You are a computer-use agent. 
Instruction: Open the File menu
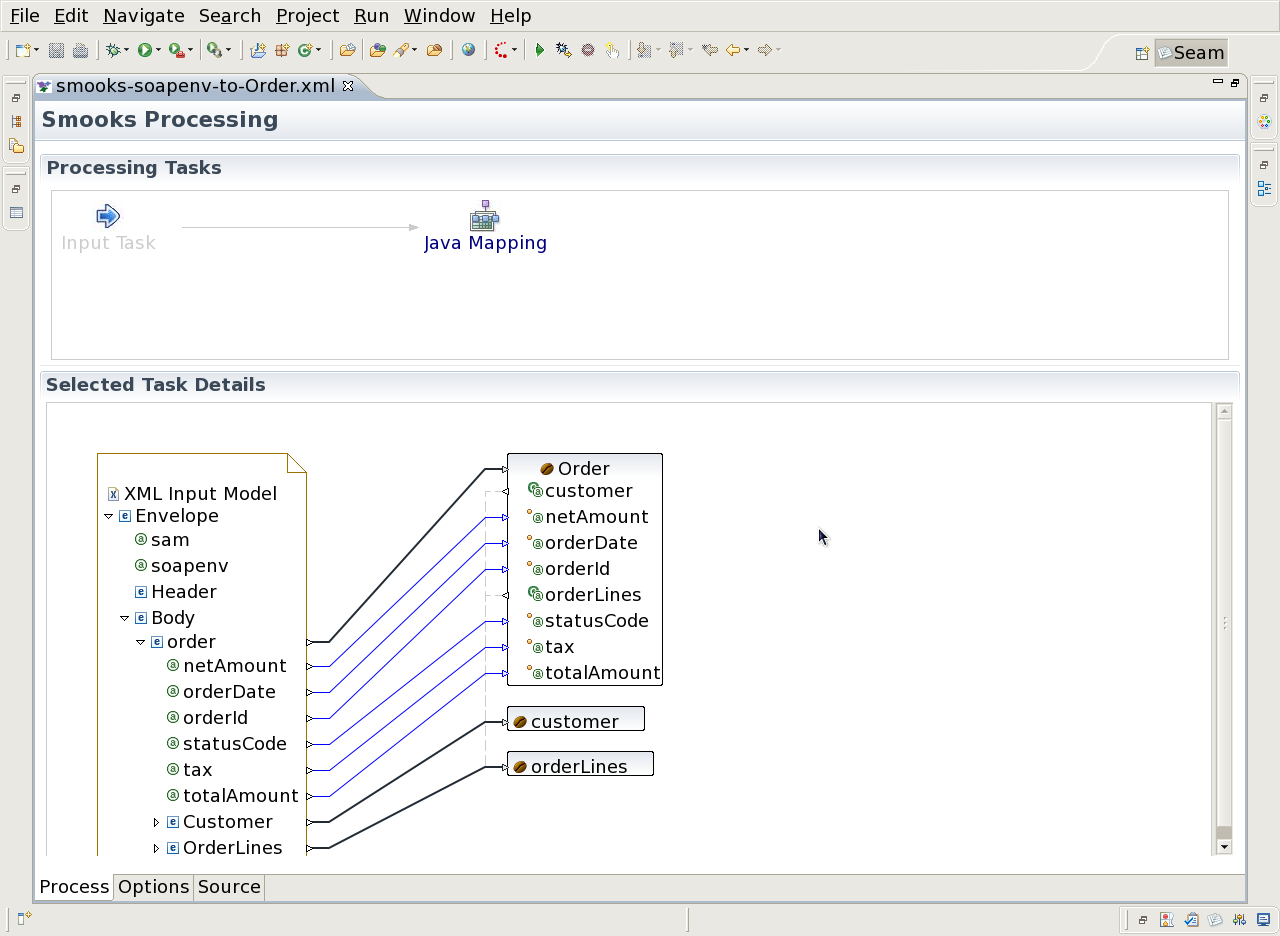[25, 16]
